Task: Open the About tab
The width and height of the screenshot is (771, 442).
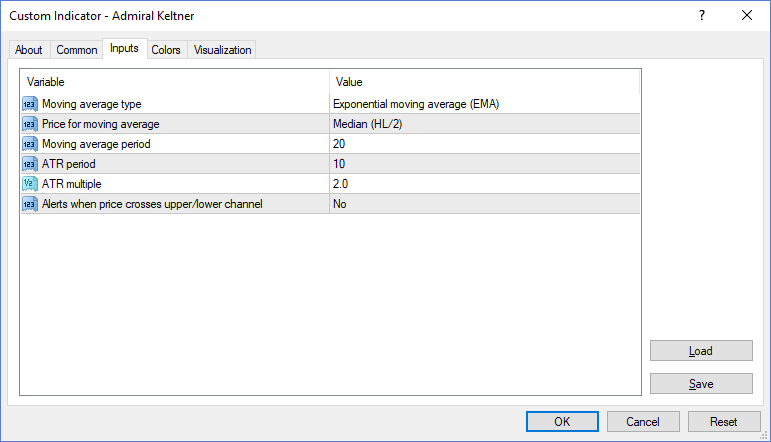Action: click(29, 50)
